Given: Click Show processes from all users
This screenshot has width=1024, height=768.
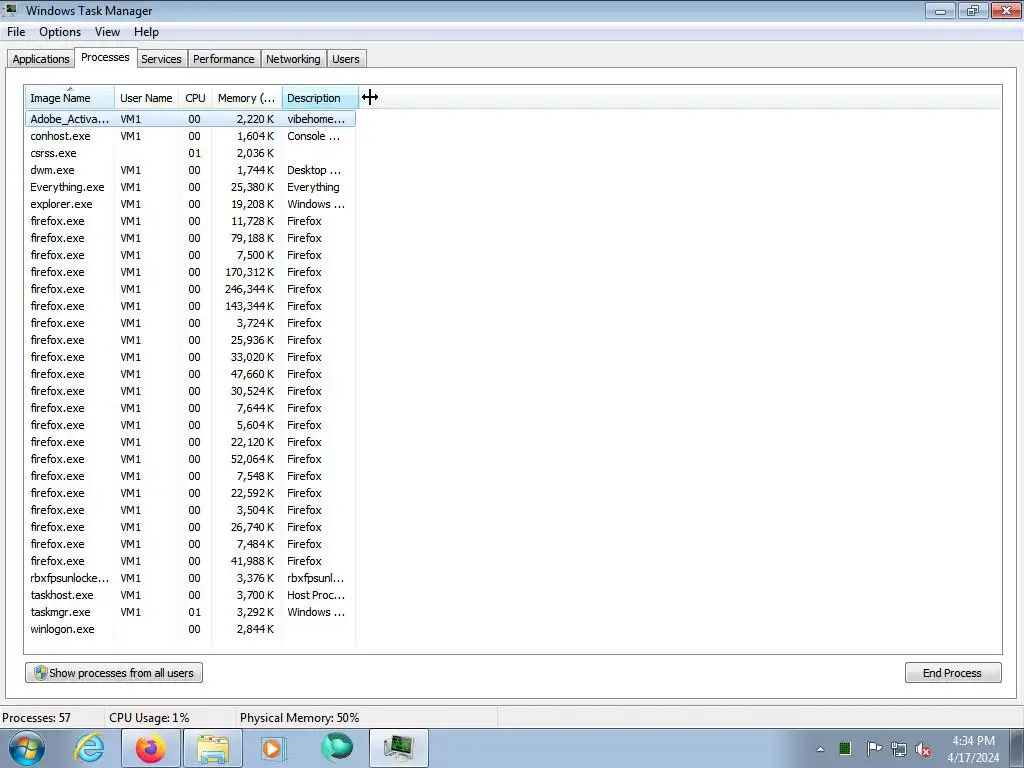Looking at the screenshot, I should pyautogui.click(x=114, y=673).
